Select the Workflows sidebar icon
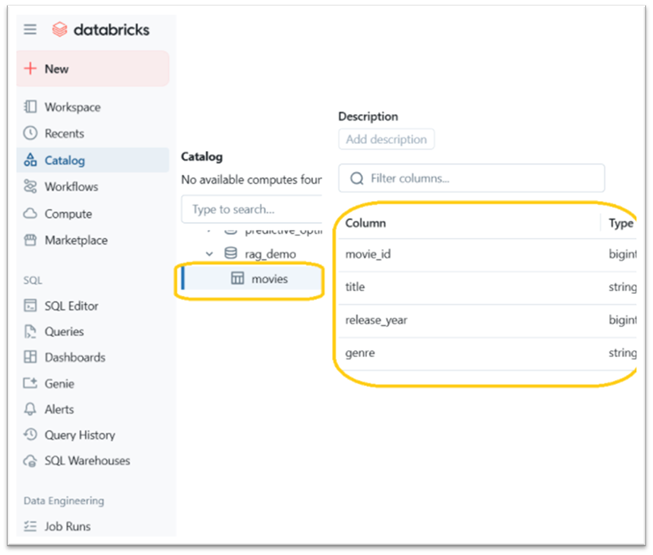The width and height of the screenshot is (653, 555). [x=30, y=187]
